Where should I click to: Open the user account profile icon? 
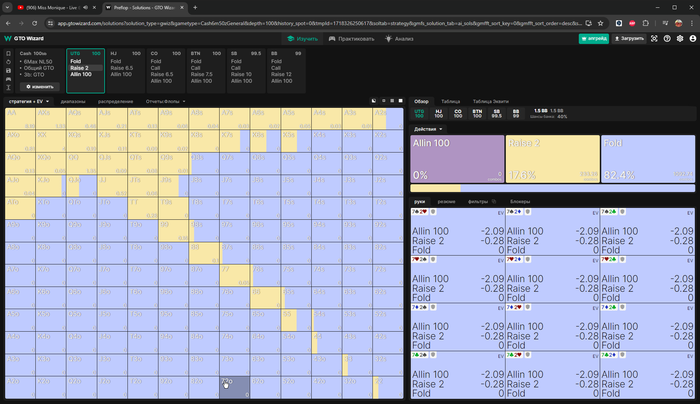(x=692, y=39)
